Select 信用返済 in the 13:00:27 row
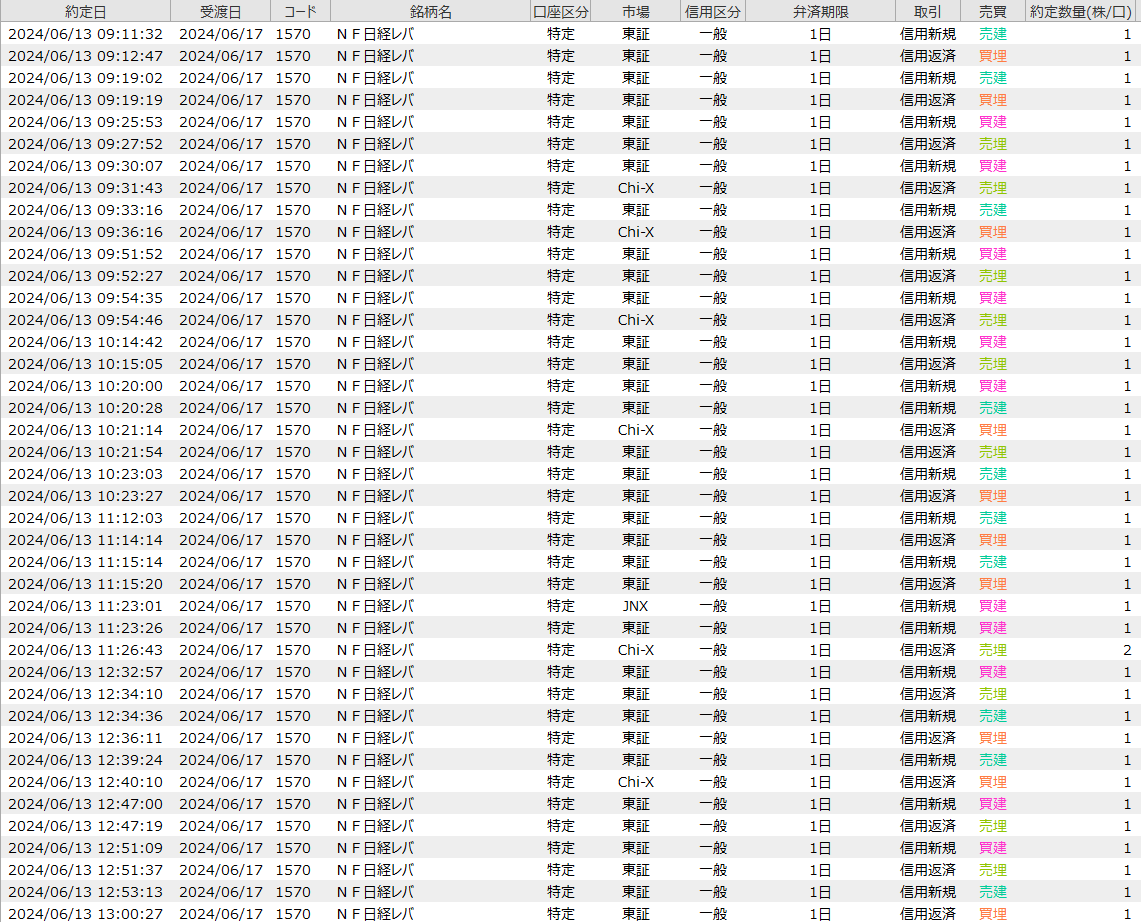This screenshot has width=1141, height=922. tap(927, 914)
